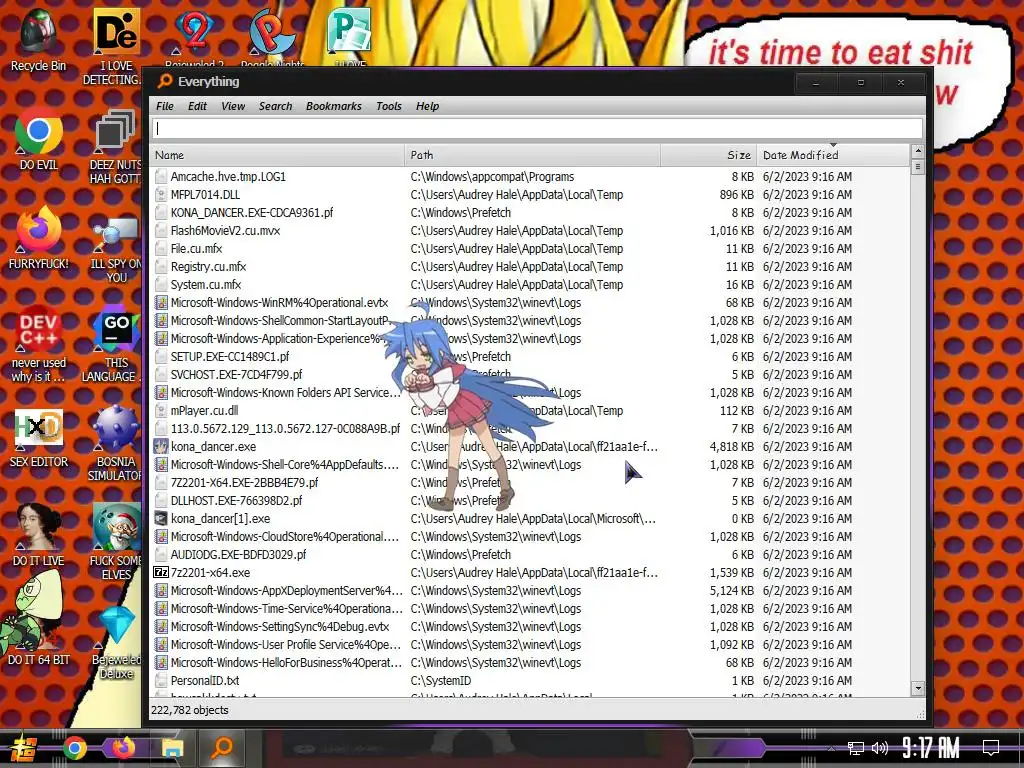The height and width of the screenshot is (768, 1024).
Task: Open the notification center icon
Action: [x=991, y=748]
